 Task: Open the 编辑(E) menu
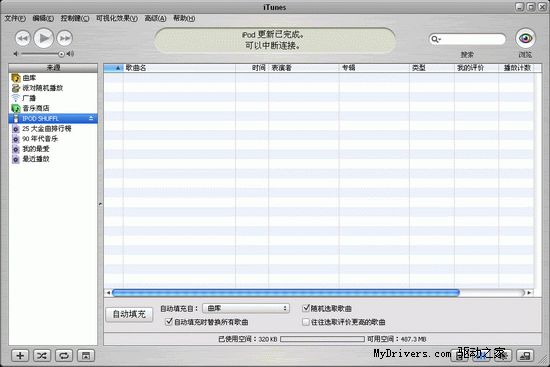point(43,18)
